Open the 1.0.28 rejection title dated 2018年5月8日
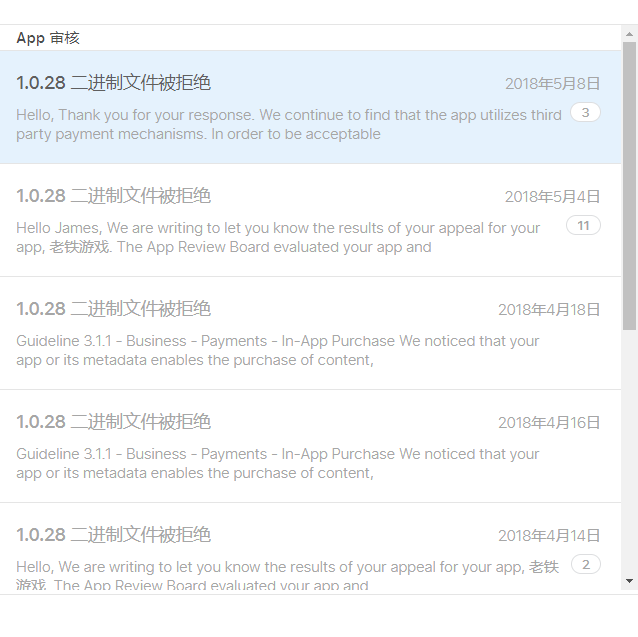This screenshot has height=637, width=638. [x=114, y=83]
